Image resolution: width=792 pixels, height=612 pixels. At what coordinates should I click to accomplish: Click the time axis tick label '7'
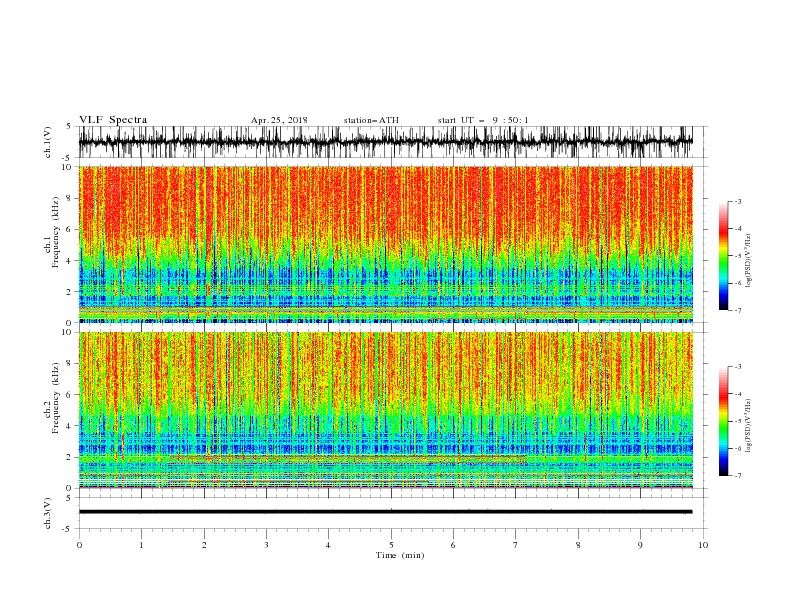point(516,545)
